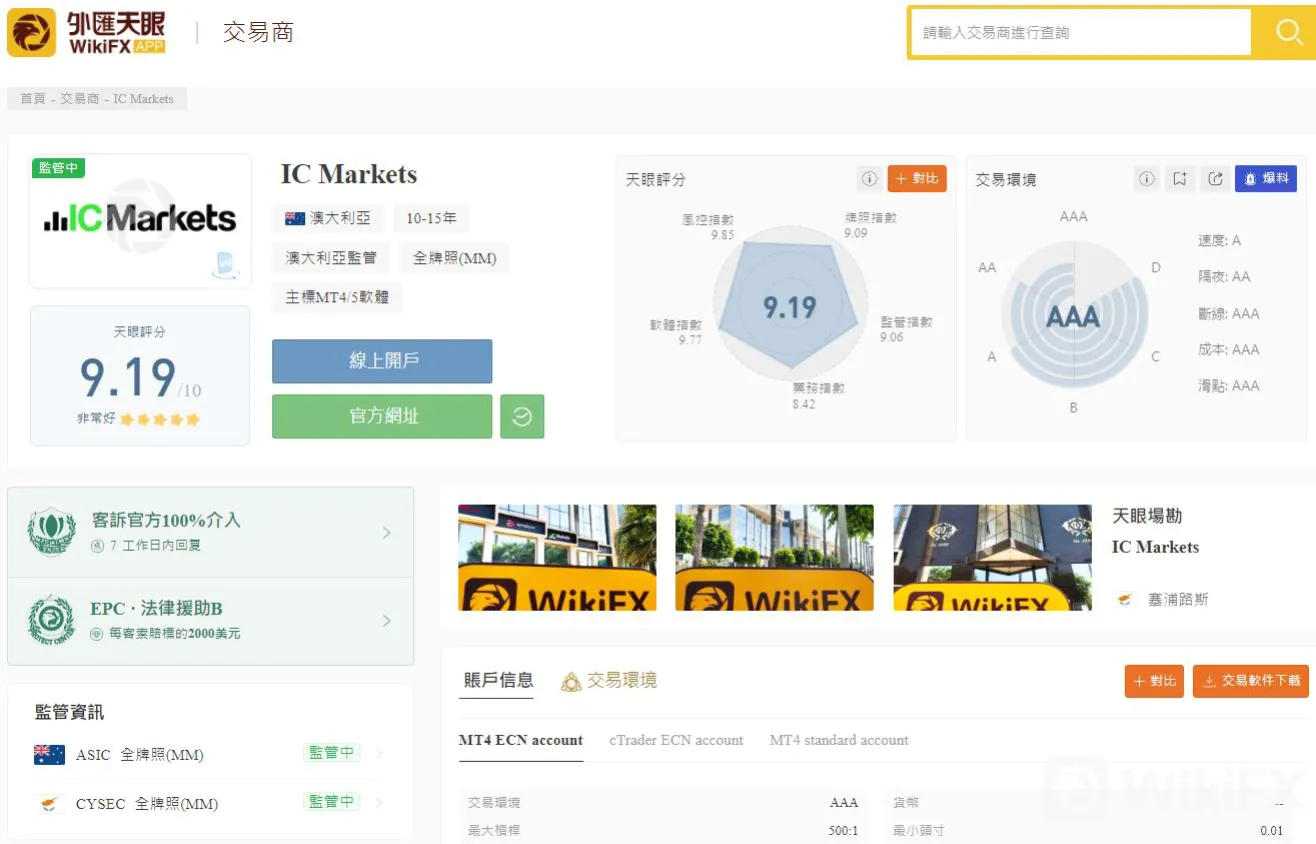The height and width of the screenshot is (844, 1316).
Task: Expand the 客訴官方100%介入 row chevron
Action: [x=387, y=533]
